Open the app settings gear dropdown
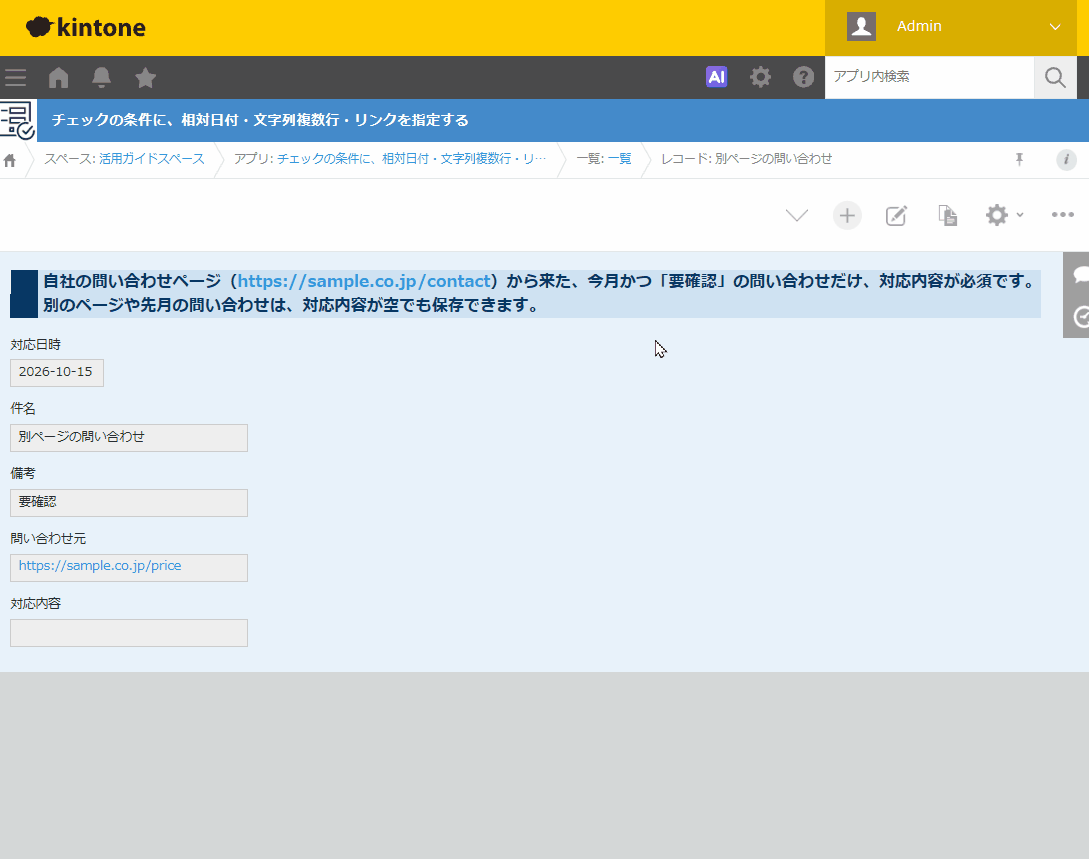Screen dimensions: 1089x859 [1004, 215]
